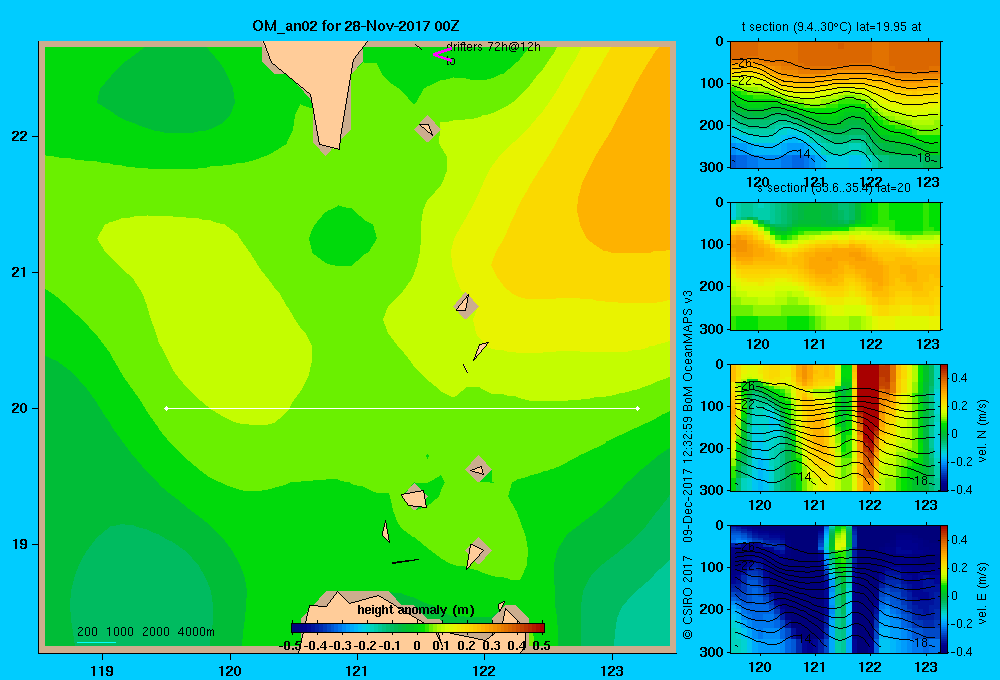Click the 18 contour label in the t section
This screenshot has height=680, width=1000.
[x=924, y=158]
